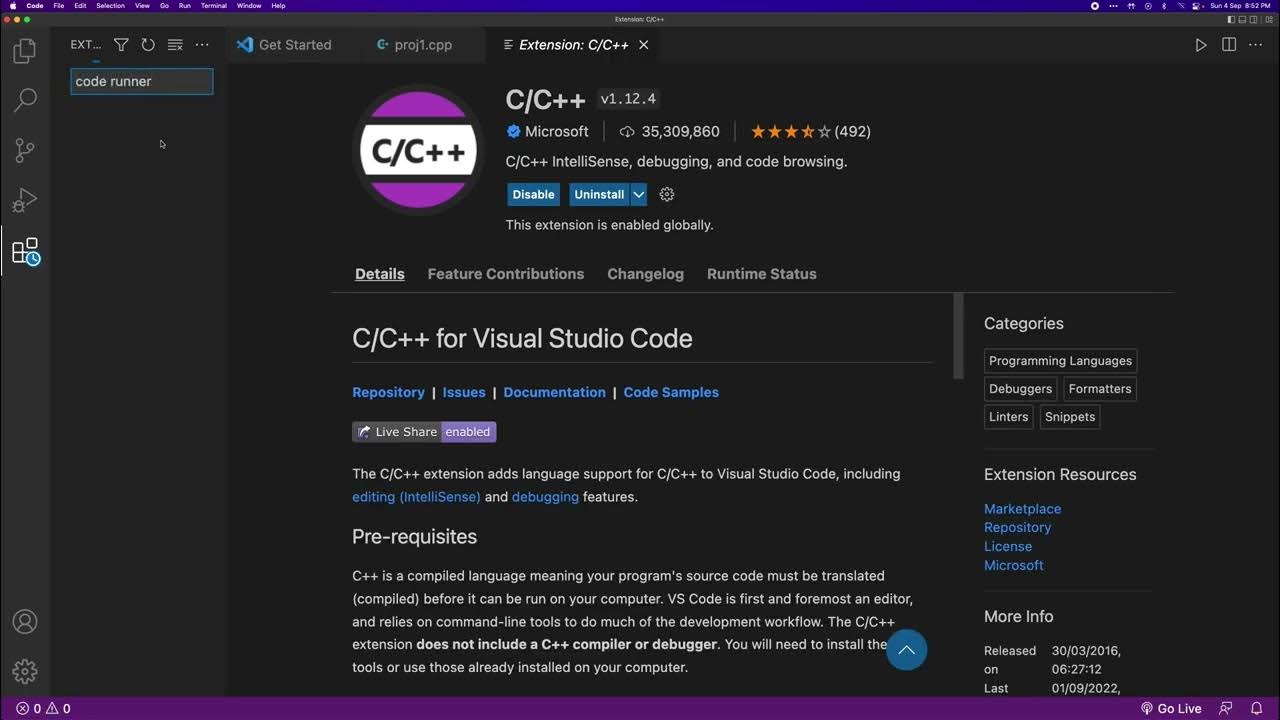This screenshot has height=720, width=1280.
Task: Open the Repository link under Extension Resources
Action: [x=1017, y=527]
